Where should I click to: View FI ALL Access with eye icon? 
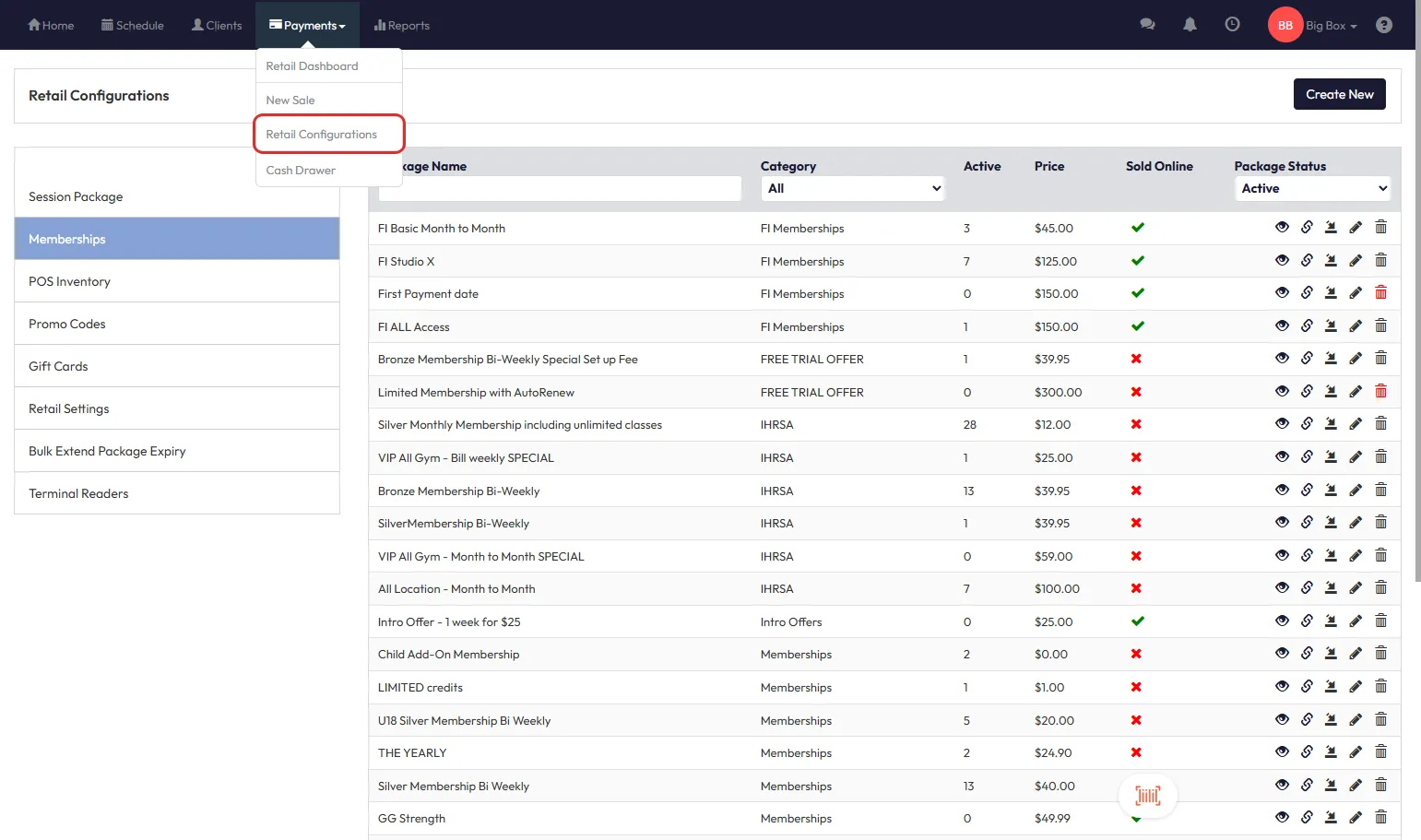[x=1282, y=326]
